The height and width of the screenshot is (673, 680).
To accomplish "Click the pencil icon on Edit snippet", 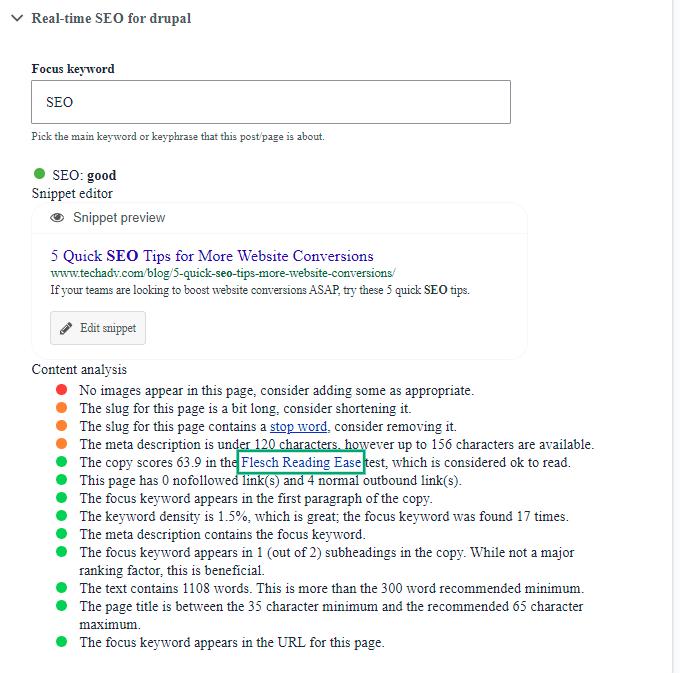I will tap(67, 329).
